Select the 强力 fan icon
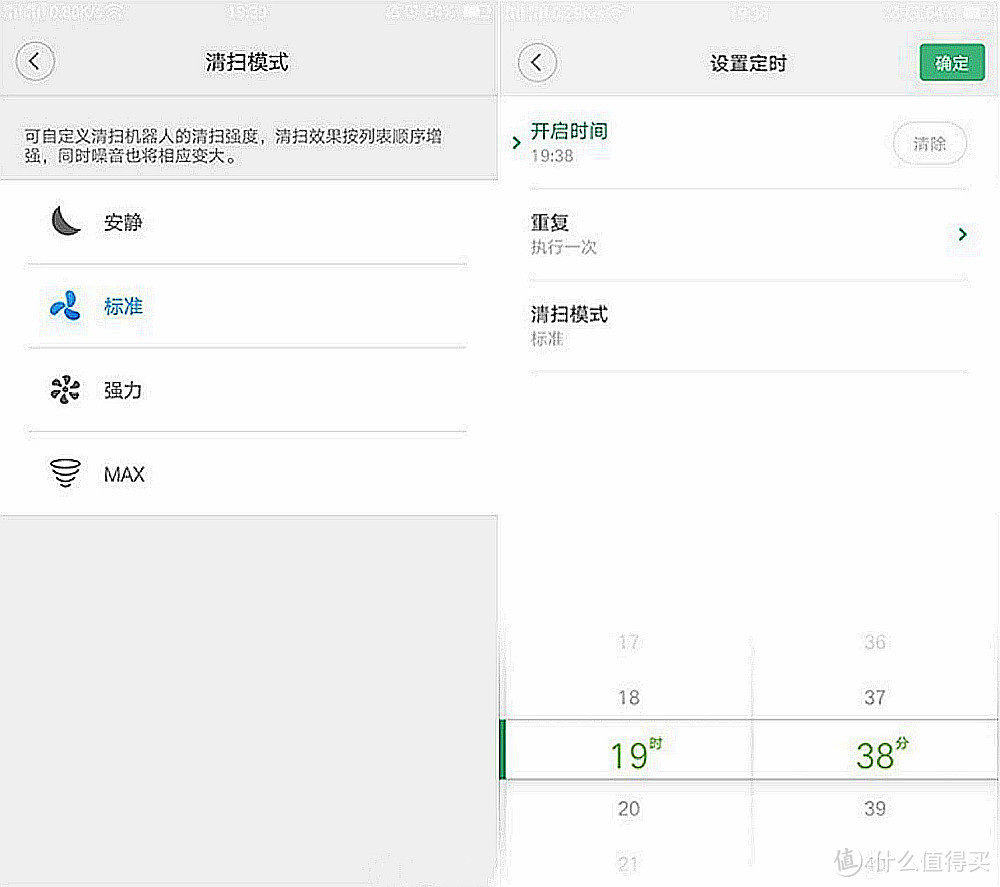1000x887 pixels. coord(65,390)
